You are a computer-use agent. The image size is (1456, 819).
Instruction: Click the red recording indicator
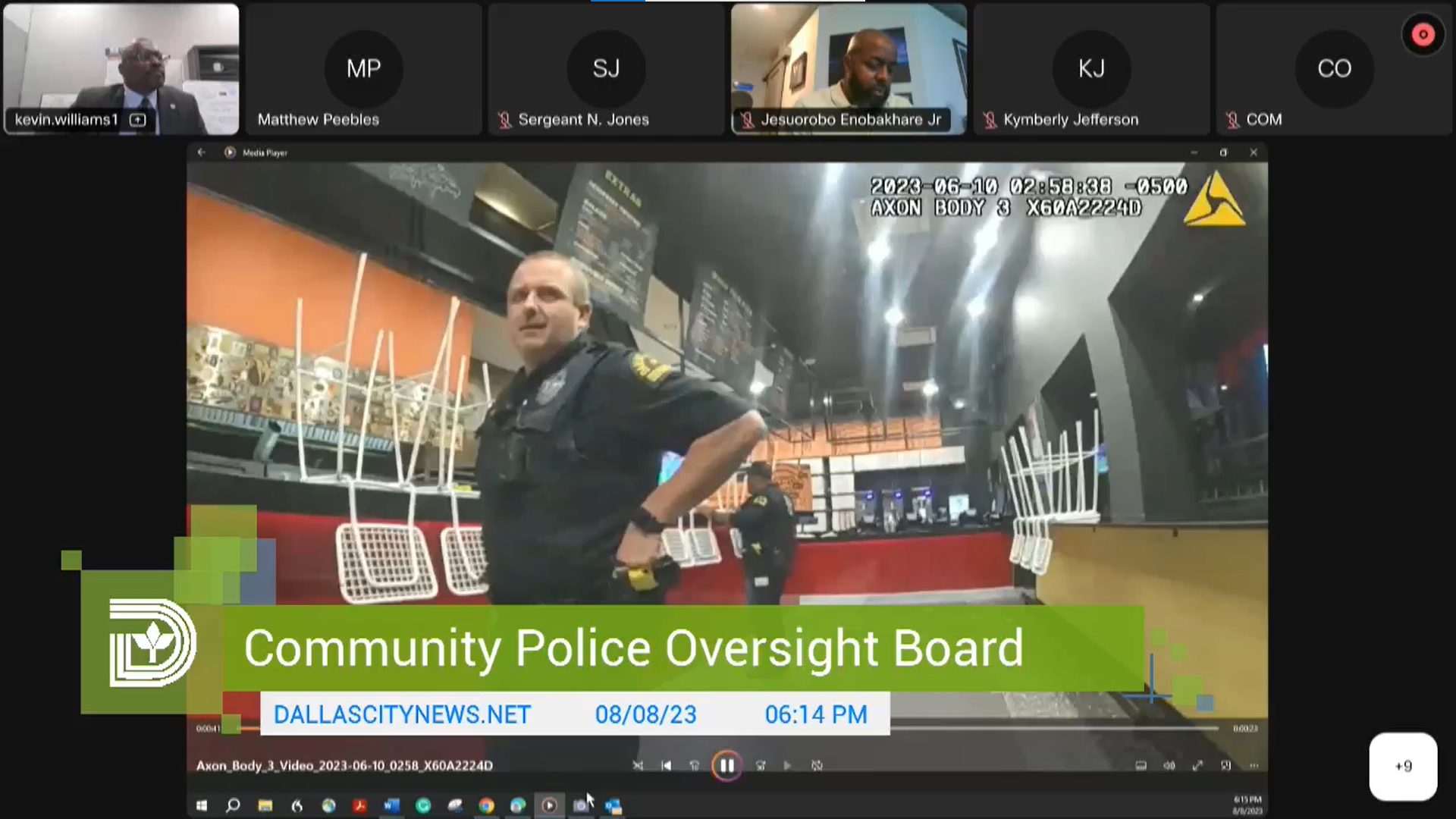(x=1423, y=34)
